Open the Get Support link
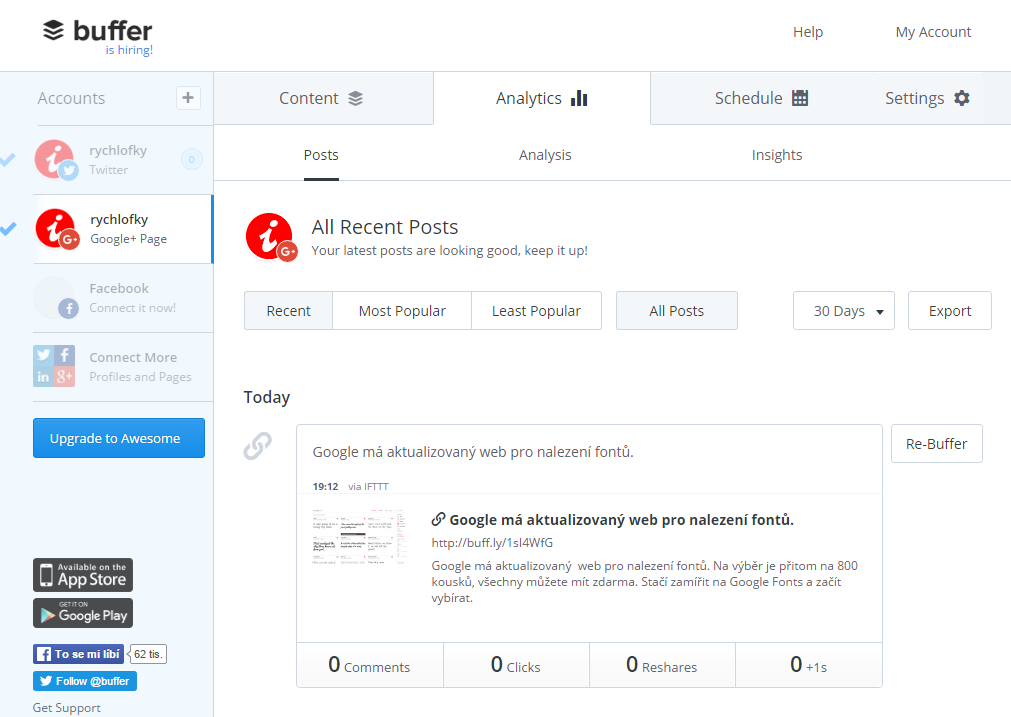Screen dimensions: 1011x717 pyautogui.click(x=66, y=707)
